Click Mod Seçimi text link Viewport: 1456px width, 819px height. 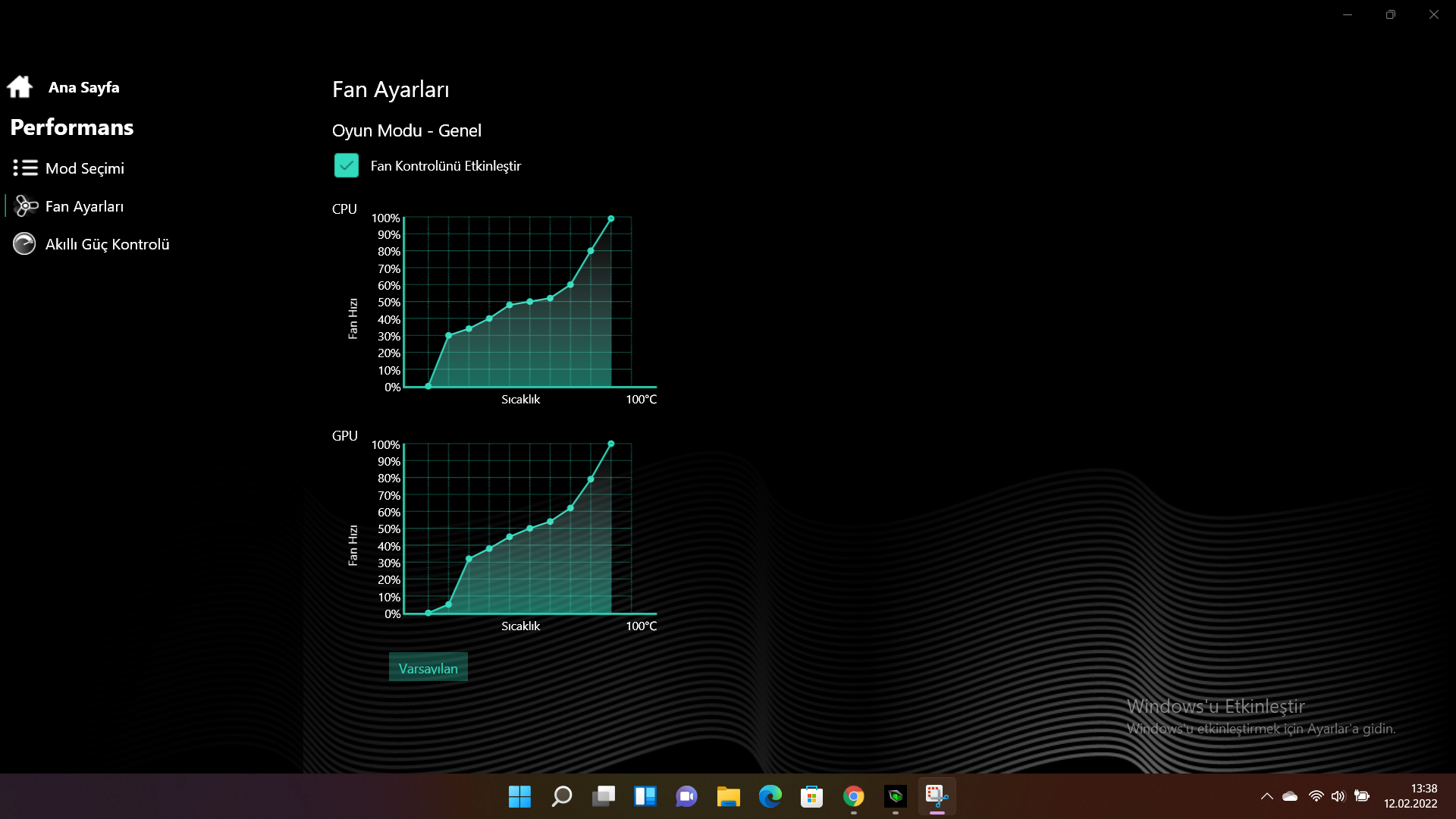pyautogui.click(x=84, y=168)
